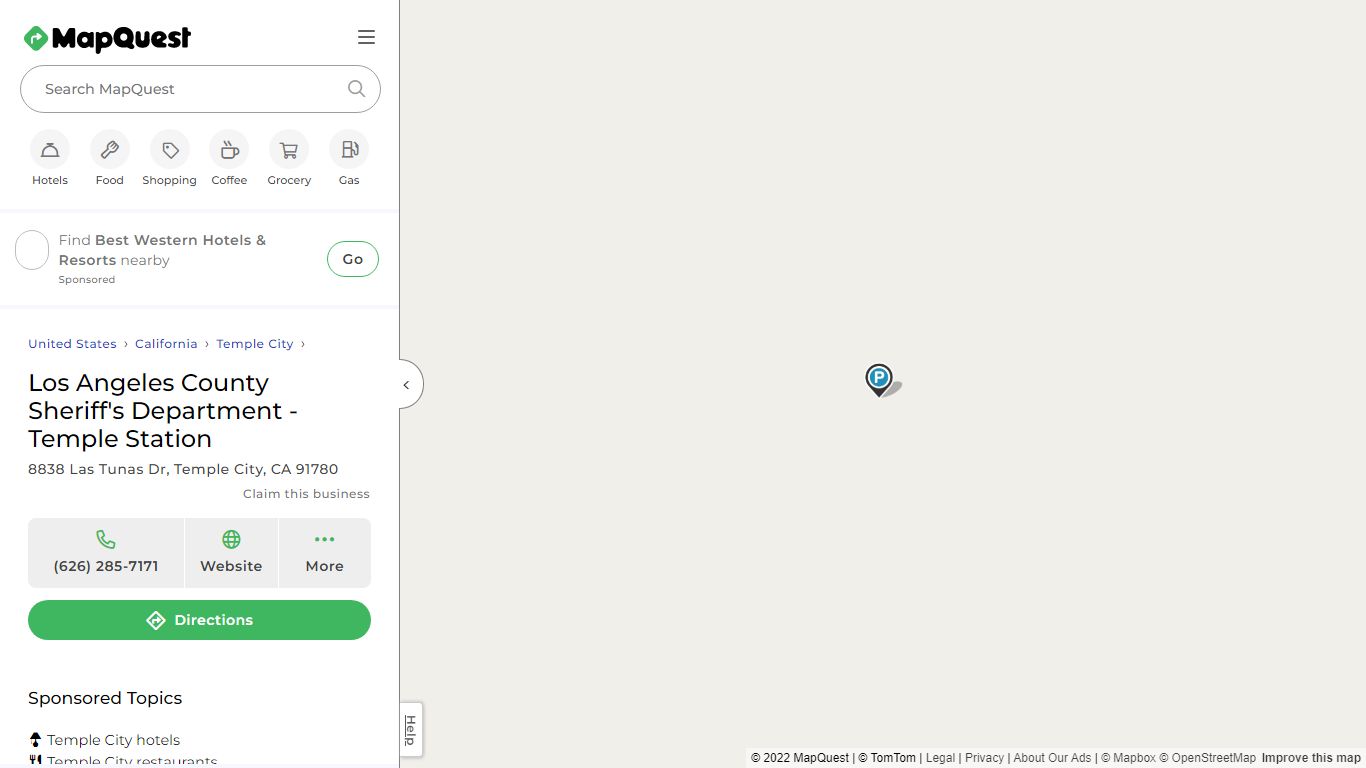Viewport: 1366px width, 768px height.
Task: Click the © 2022 MapQuest text
Action: point(800,758)
